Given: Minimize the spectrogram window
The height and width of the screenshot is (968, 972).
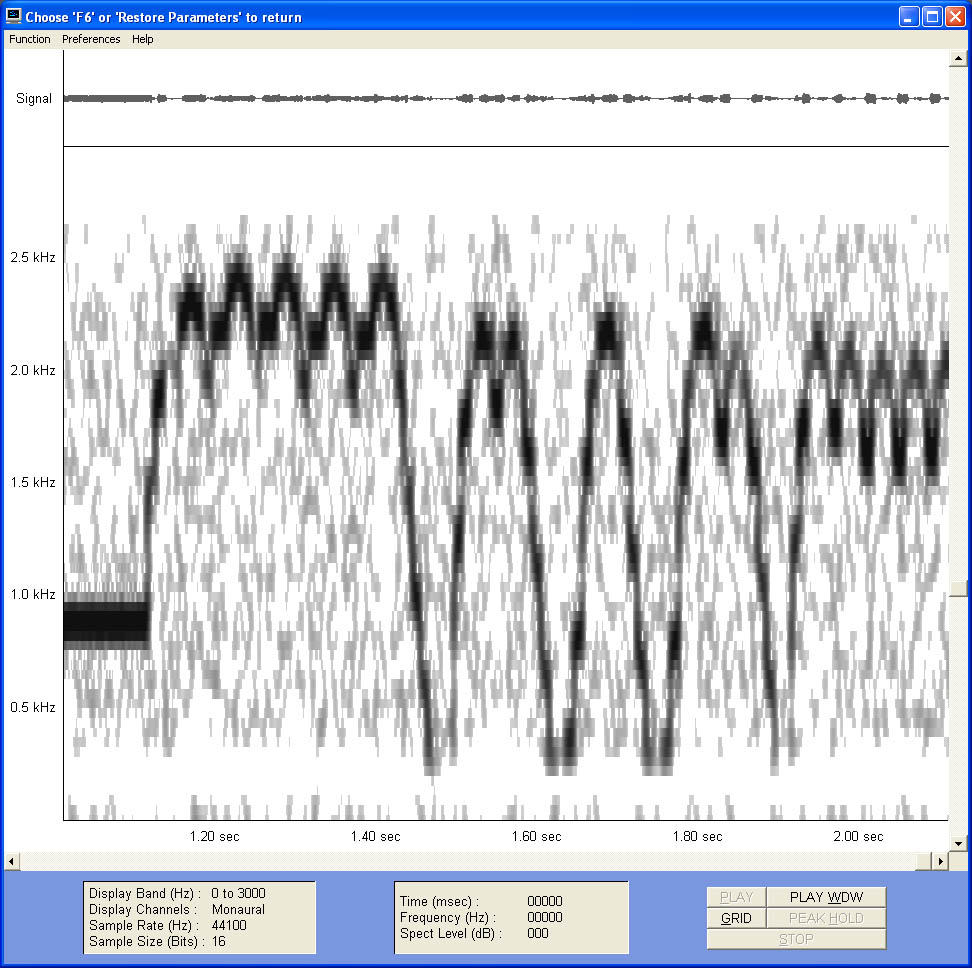Looking at the screenshot, I should pos(908,17).
